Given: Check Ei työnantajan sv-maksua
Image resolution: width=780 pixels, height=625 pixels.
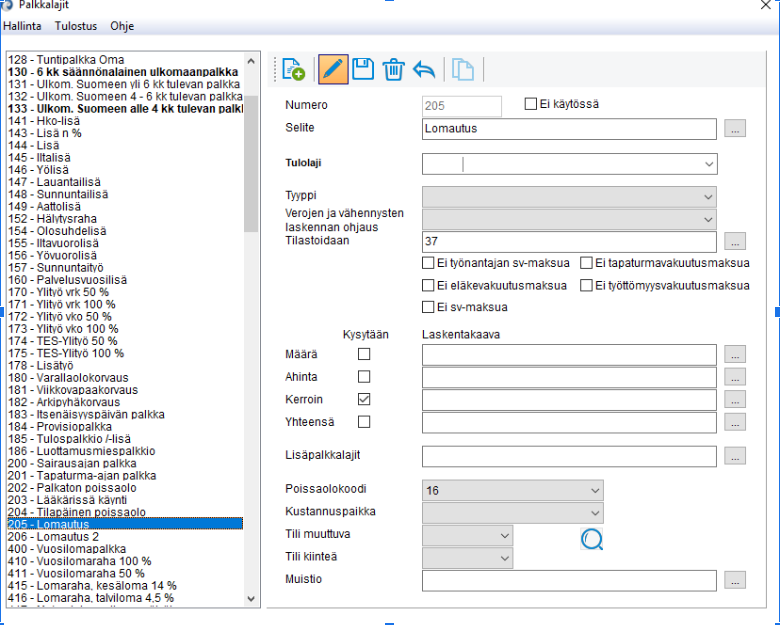Looking at the screenshot, I should 428,263.
